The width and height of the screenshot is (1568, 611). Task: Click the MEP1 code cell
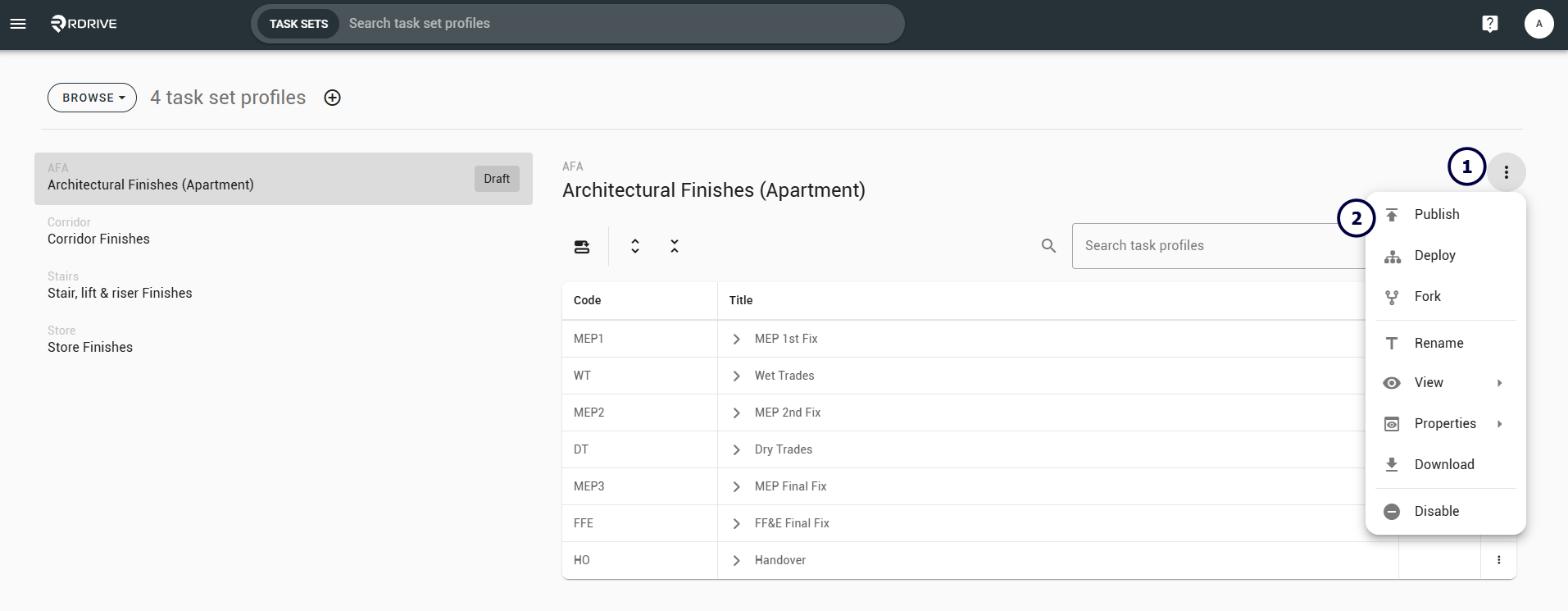(x=639, y=339)
